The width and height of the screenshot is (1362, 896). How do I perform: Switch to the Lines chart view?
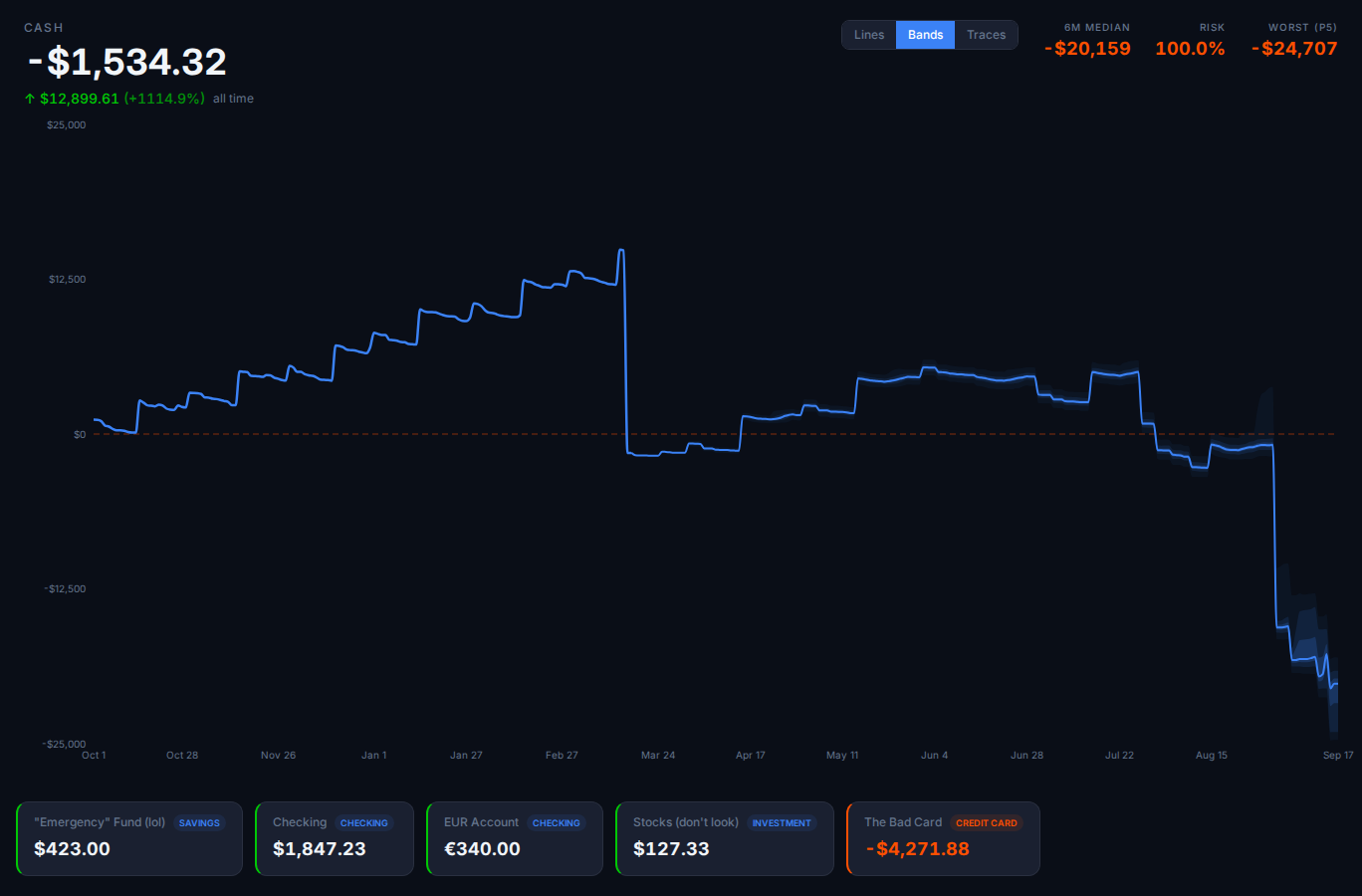tap(868, 35)
